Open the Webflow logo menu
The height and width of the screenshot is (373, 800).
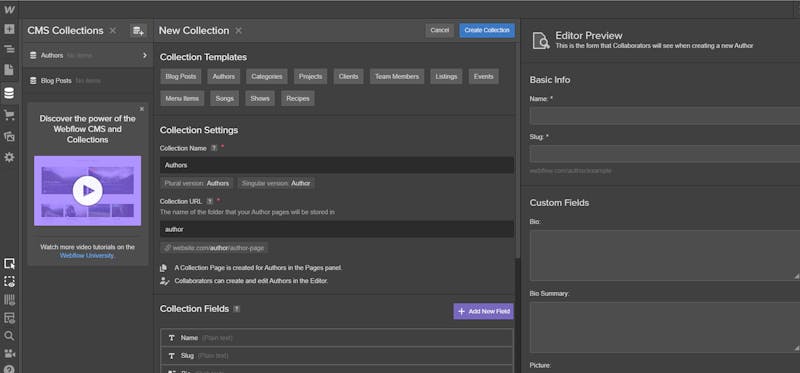tap(9, 10)
